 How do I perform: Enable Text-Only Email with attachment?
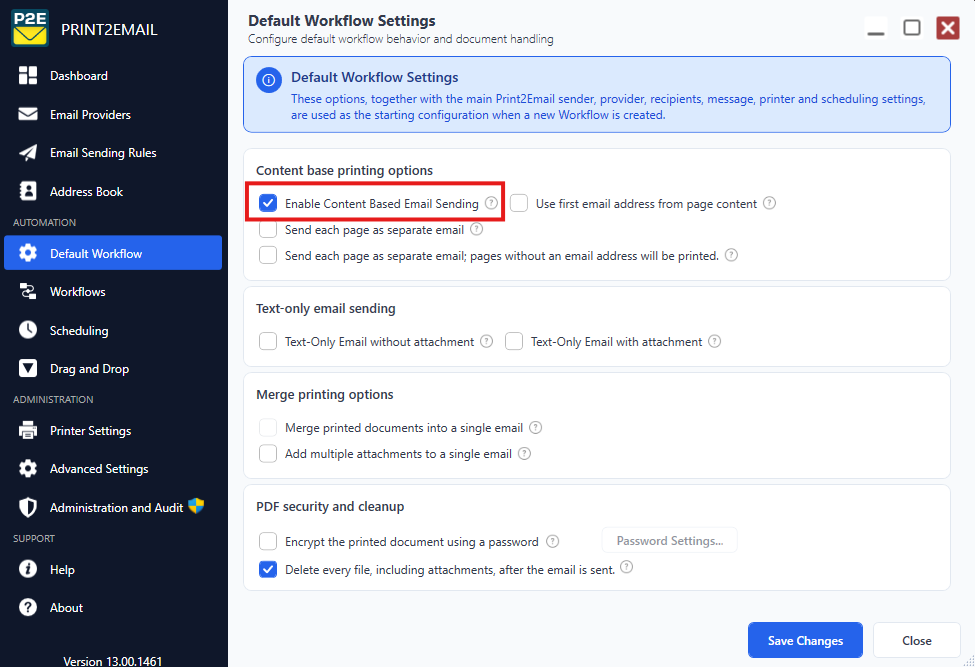pyautogui.click(x=514, y=341)
